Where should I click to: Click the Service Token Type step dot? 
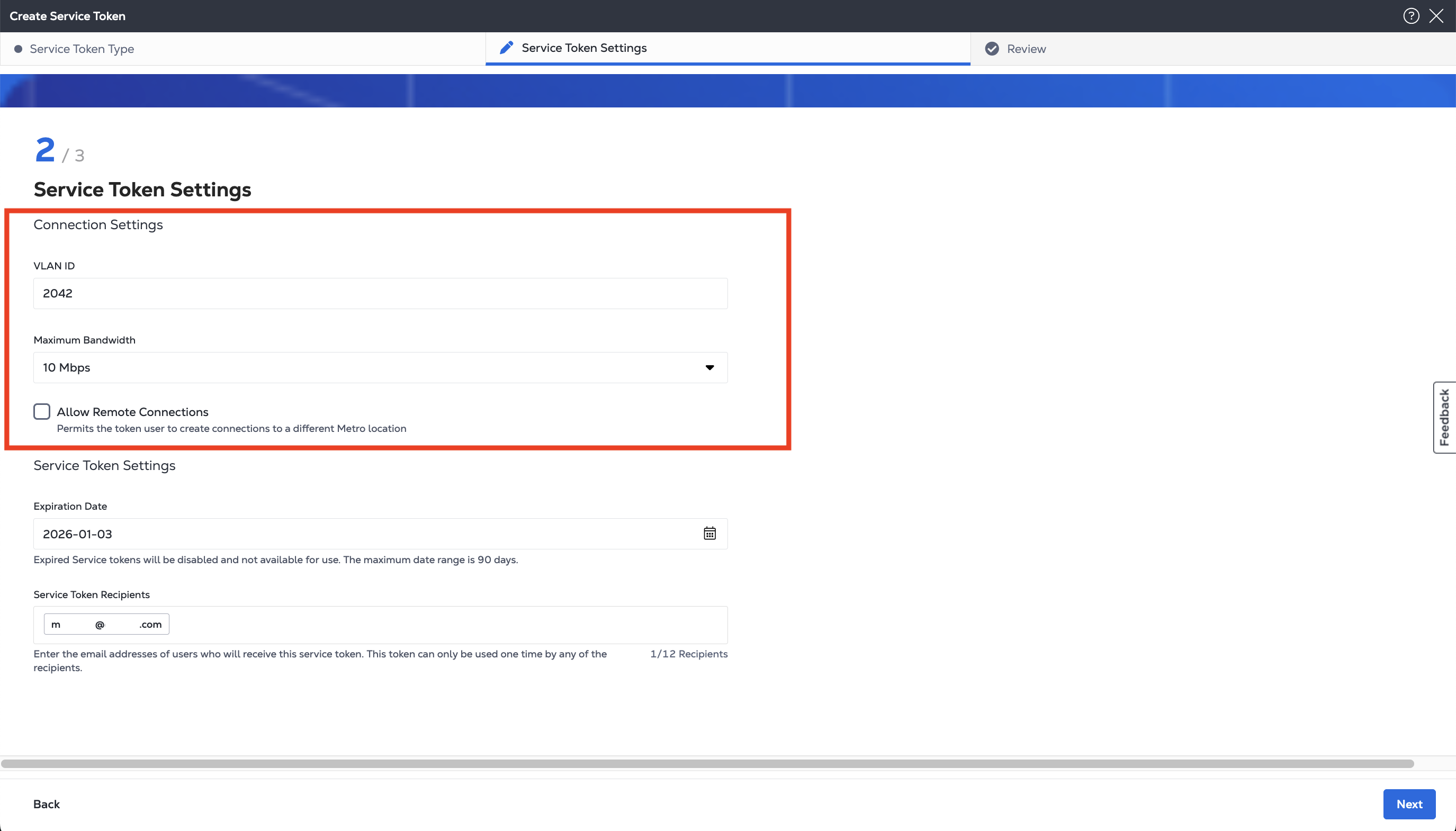(18, 49)
